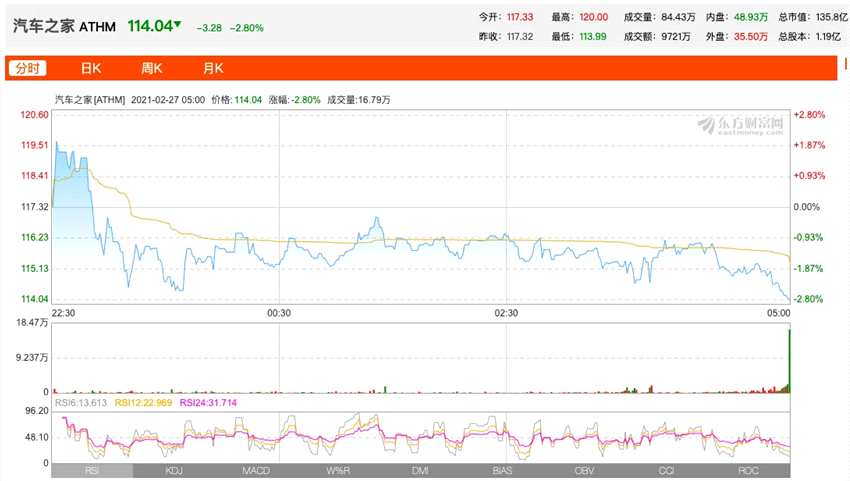Switch to the 月K monthly chart tab
Image resolution: width=850 pixels, height=481 pixels.
pyautogui.click(x=213, y=68)
